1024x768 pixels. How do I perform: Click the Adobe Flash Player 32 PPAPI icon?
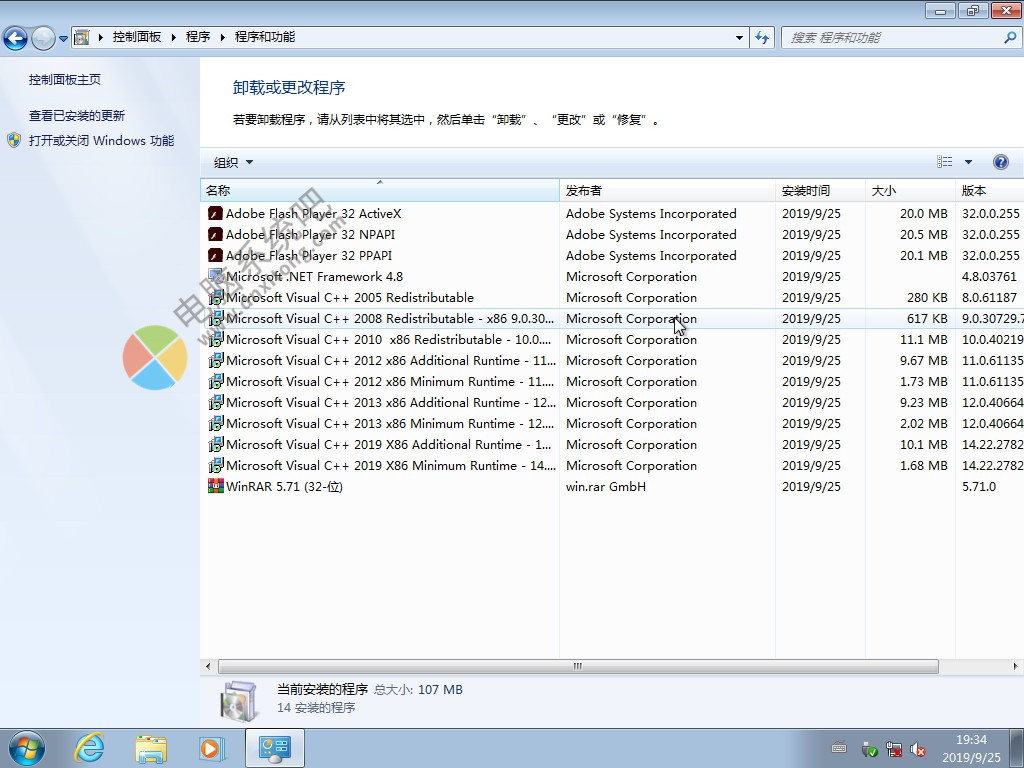[x=216, y=255]
